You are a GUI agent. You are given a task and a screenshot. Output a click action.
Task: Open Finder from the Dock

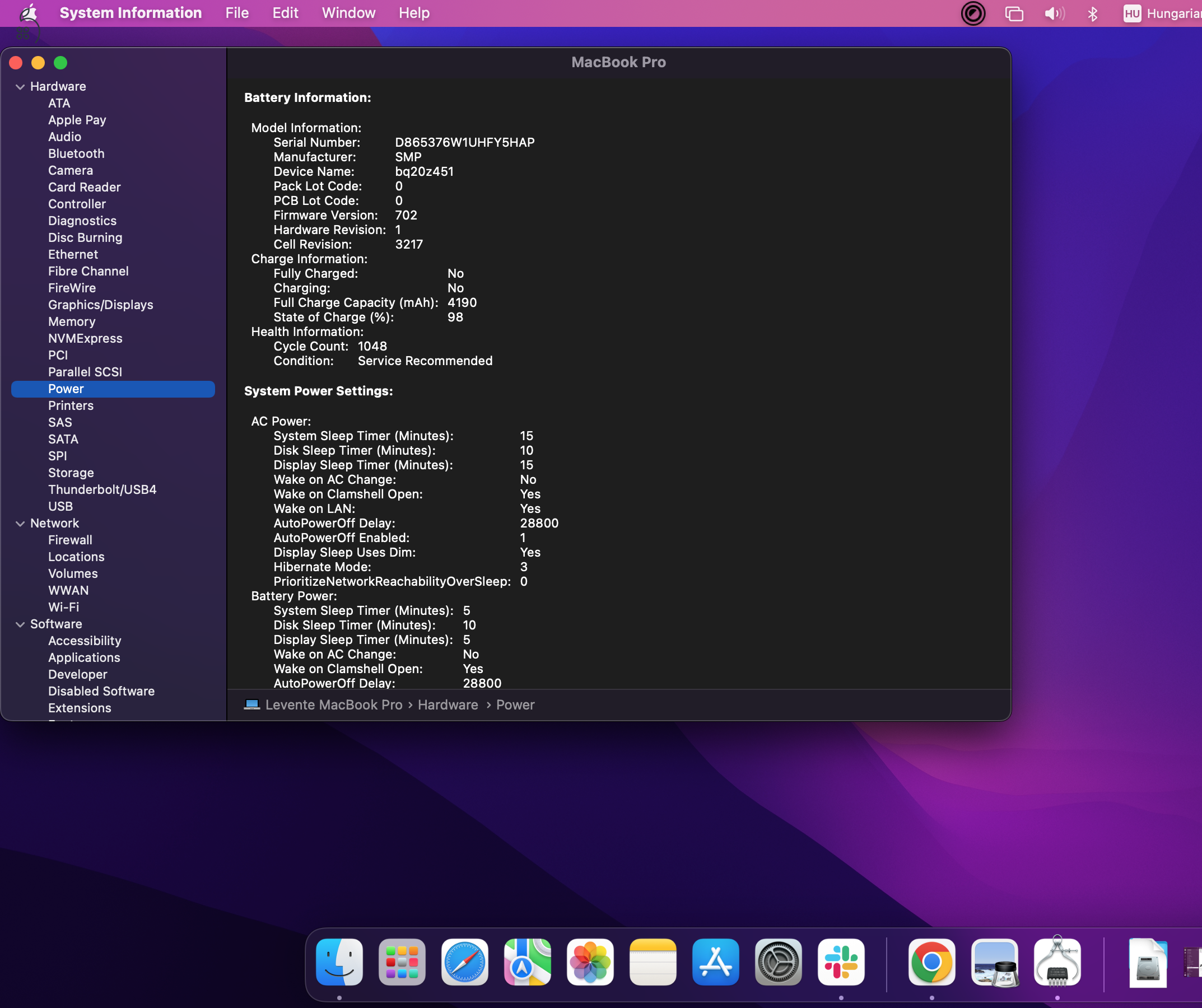click(x=339, y=962)
